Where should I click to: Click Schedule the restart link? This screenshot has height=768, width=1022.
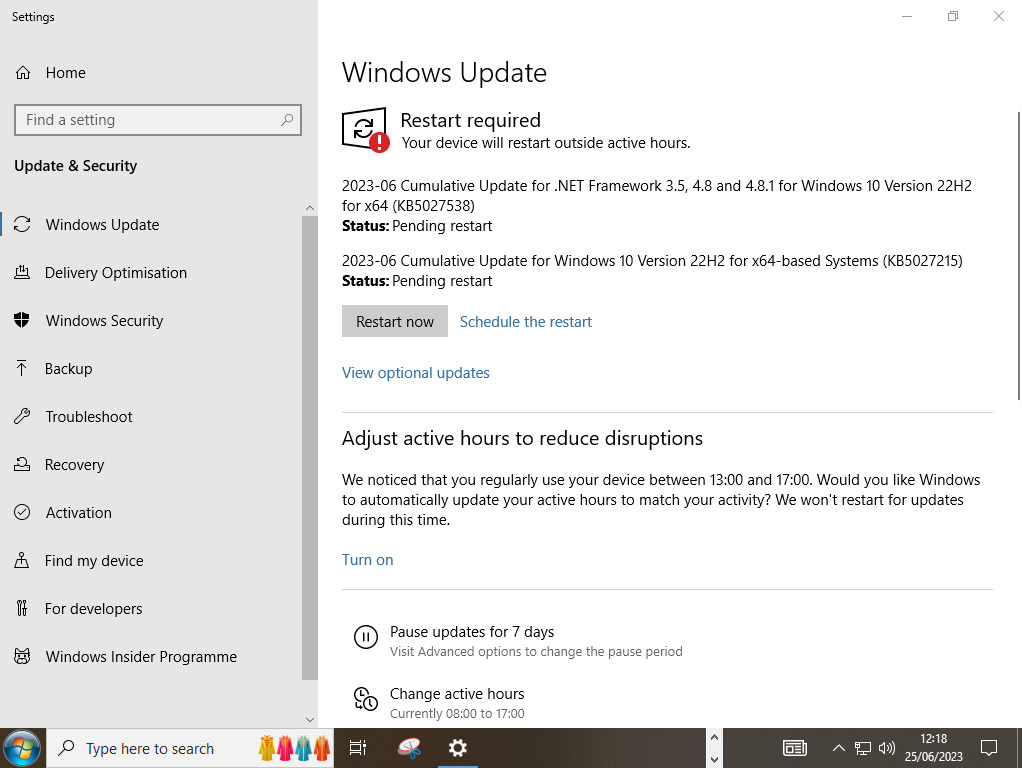tap(525, 321)
